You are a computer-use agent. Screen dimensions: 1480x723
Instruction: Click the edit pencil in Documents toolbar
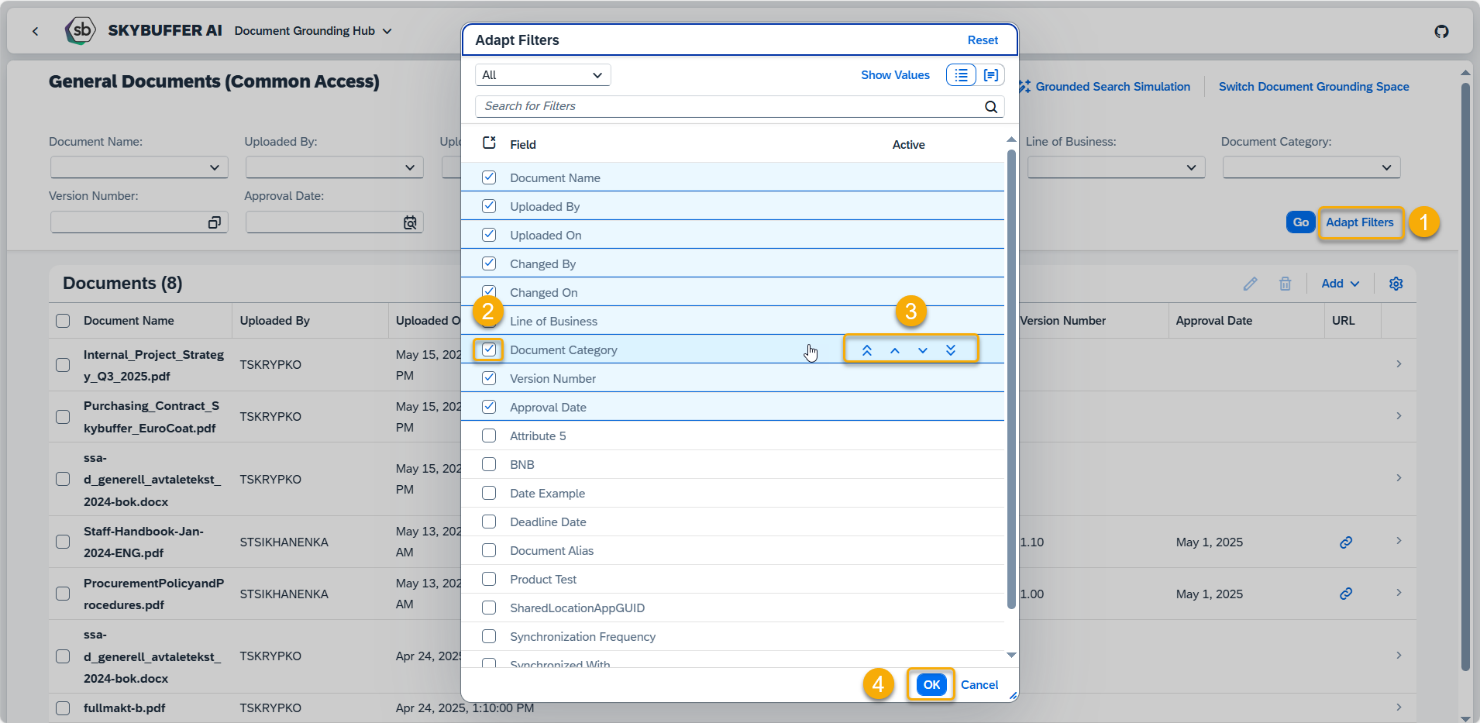point(1250,284)
